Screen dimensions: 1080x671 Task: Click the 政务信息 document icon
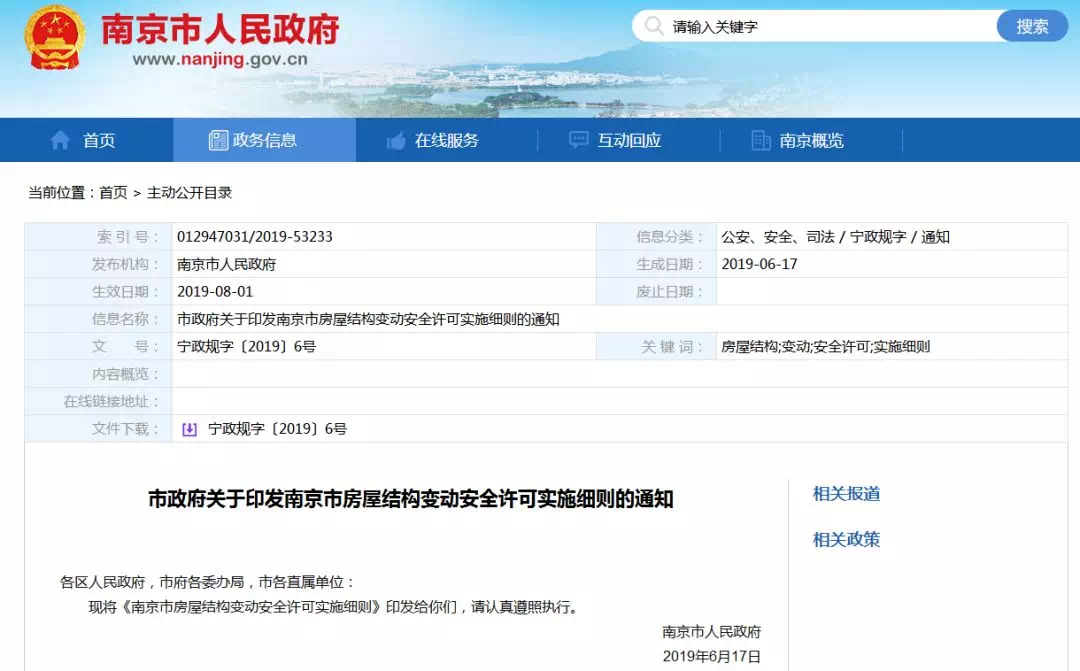(x=218, y=140)
